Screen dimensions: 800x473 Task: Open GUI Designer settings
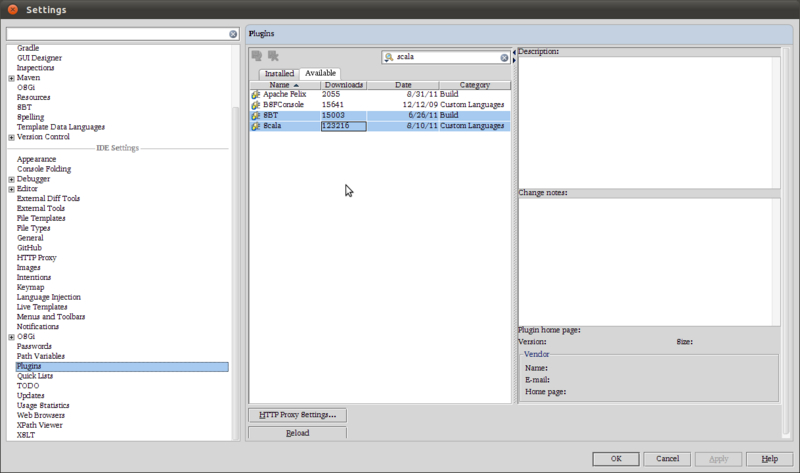(39, 58)
